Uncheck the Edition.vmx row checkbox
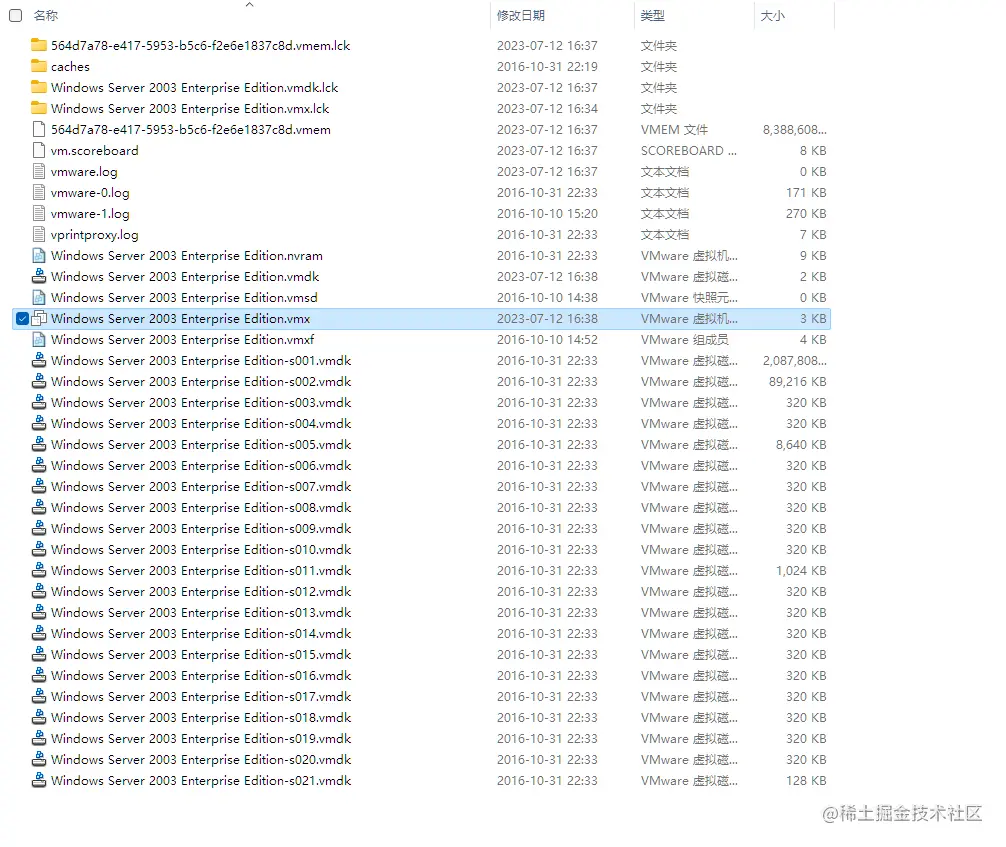The height and width of the screenshot is (847, 1006). coord(22,318)
